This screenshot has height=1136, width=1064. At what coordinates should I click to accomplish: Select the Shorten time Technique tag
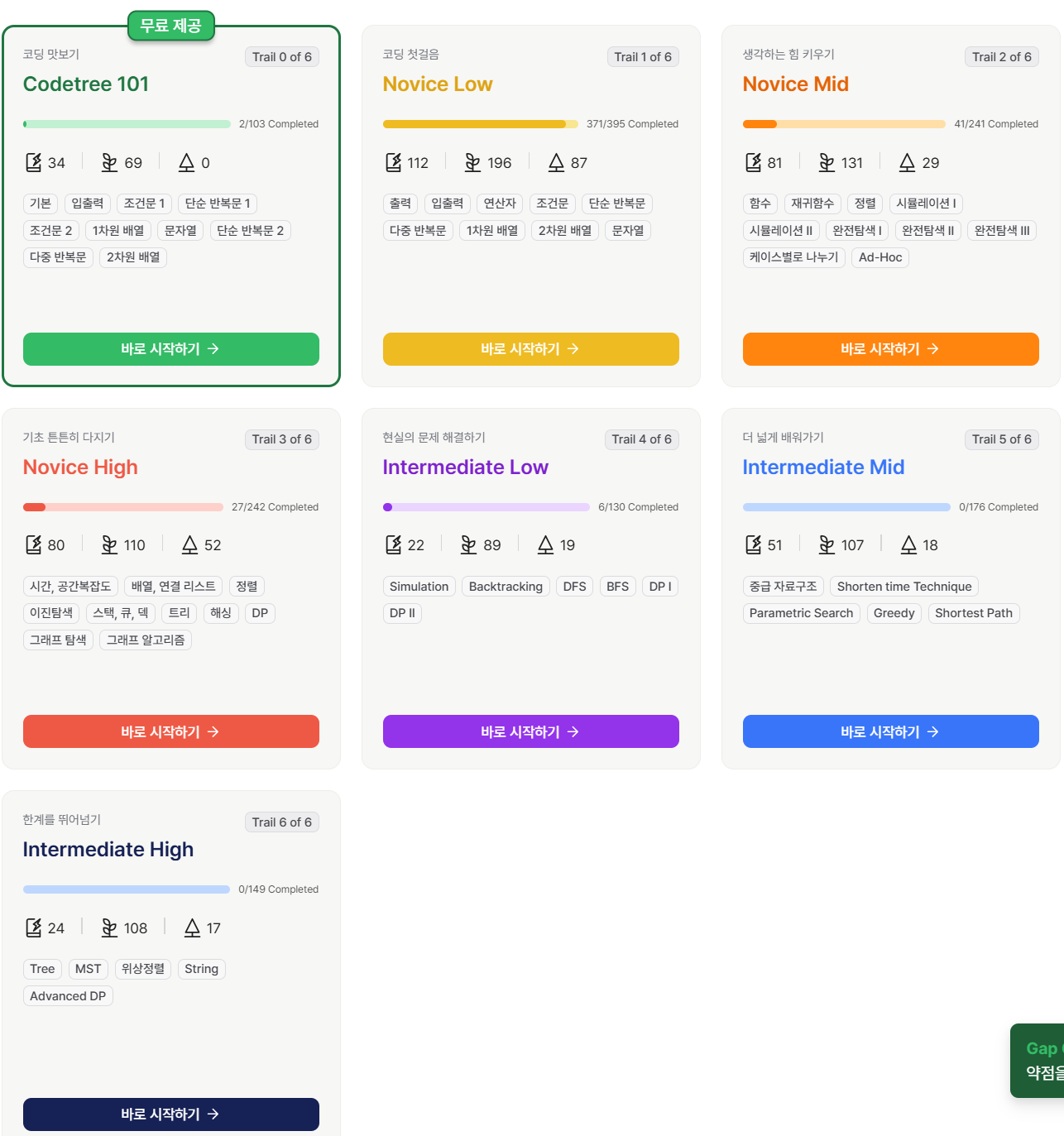pyautogui.click(x=904, y=587)
